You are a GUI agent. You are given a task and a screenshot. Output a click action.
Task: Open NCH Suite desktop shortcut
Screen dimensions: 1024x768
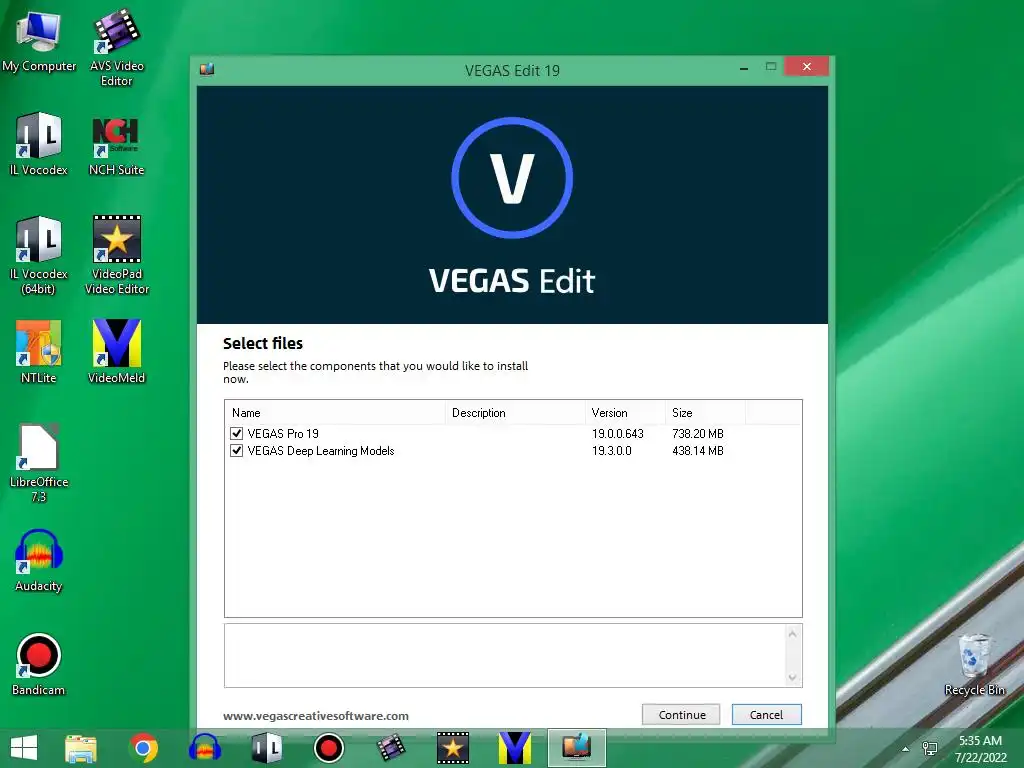(116, 146)
